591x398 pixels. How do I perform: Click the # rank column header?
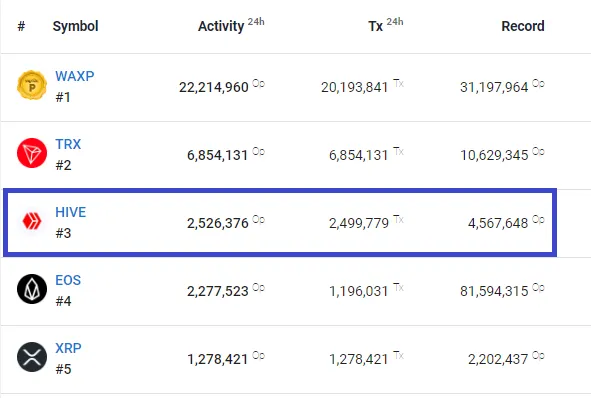[x=21, y=26]
